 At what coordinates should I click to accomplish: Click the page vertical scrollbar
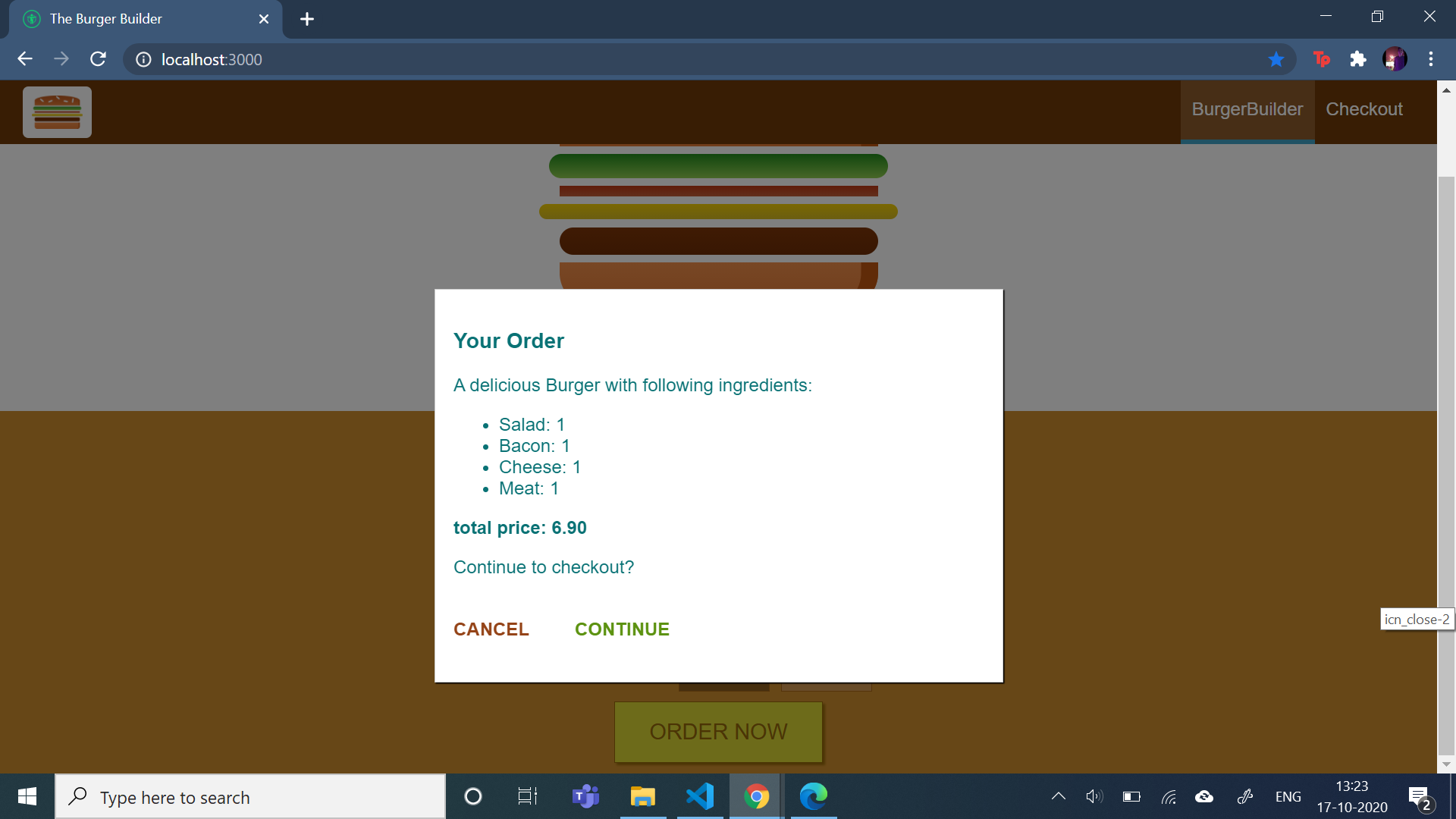(1446, 455)
